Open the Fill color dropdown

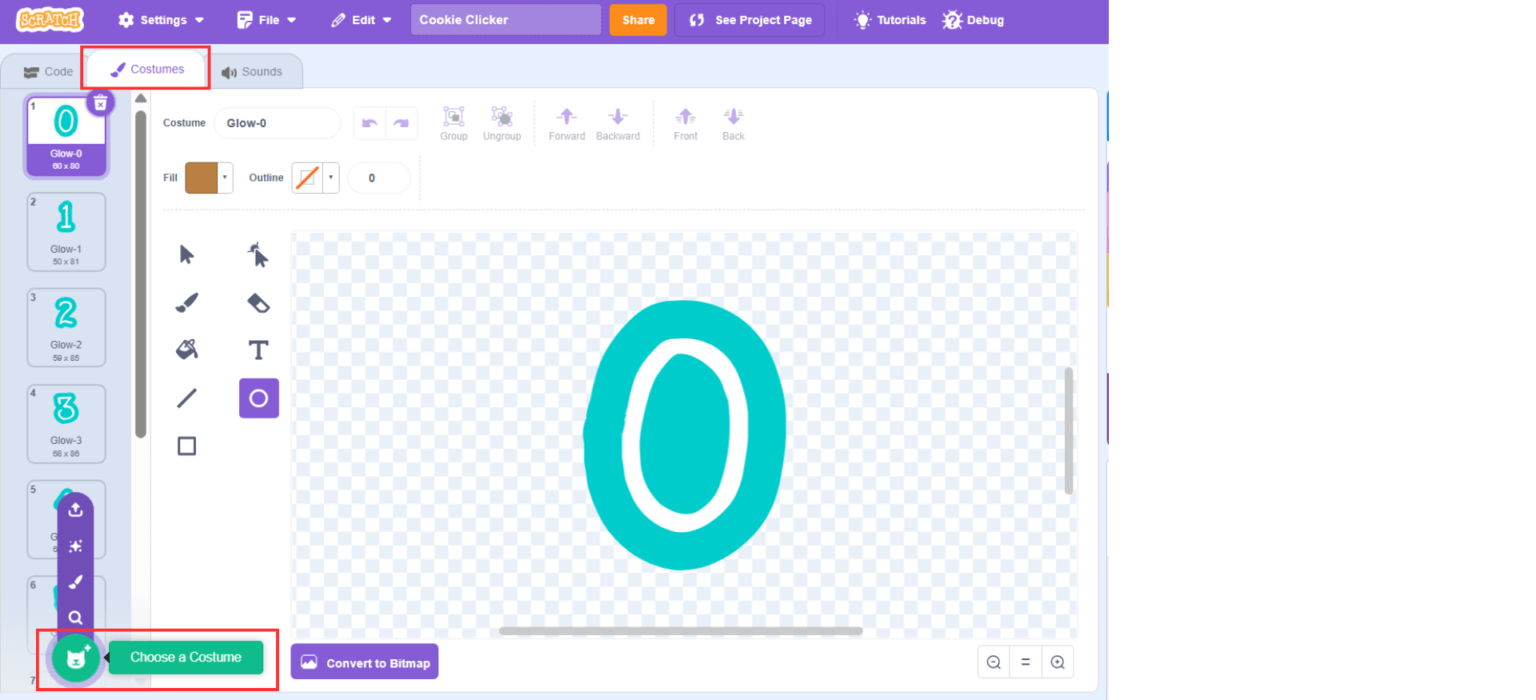225,177
